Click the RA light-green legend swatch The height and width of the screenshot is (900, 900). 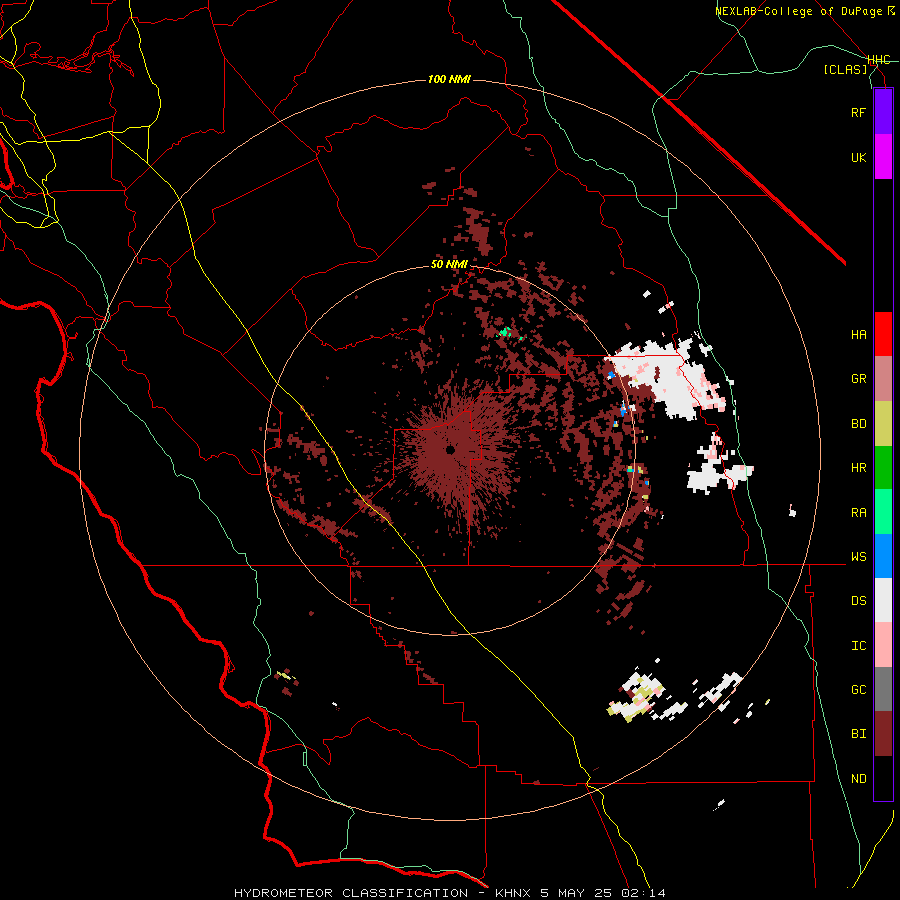883,512
